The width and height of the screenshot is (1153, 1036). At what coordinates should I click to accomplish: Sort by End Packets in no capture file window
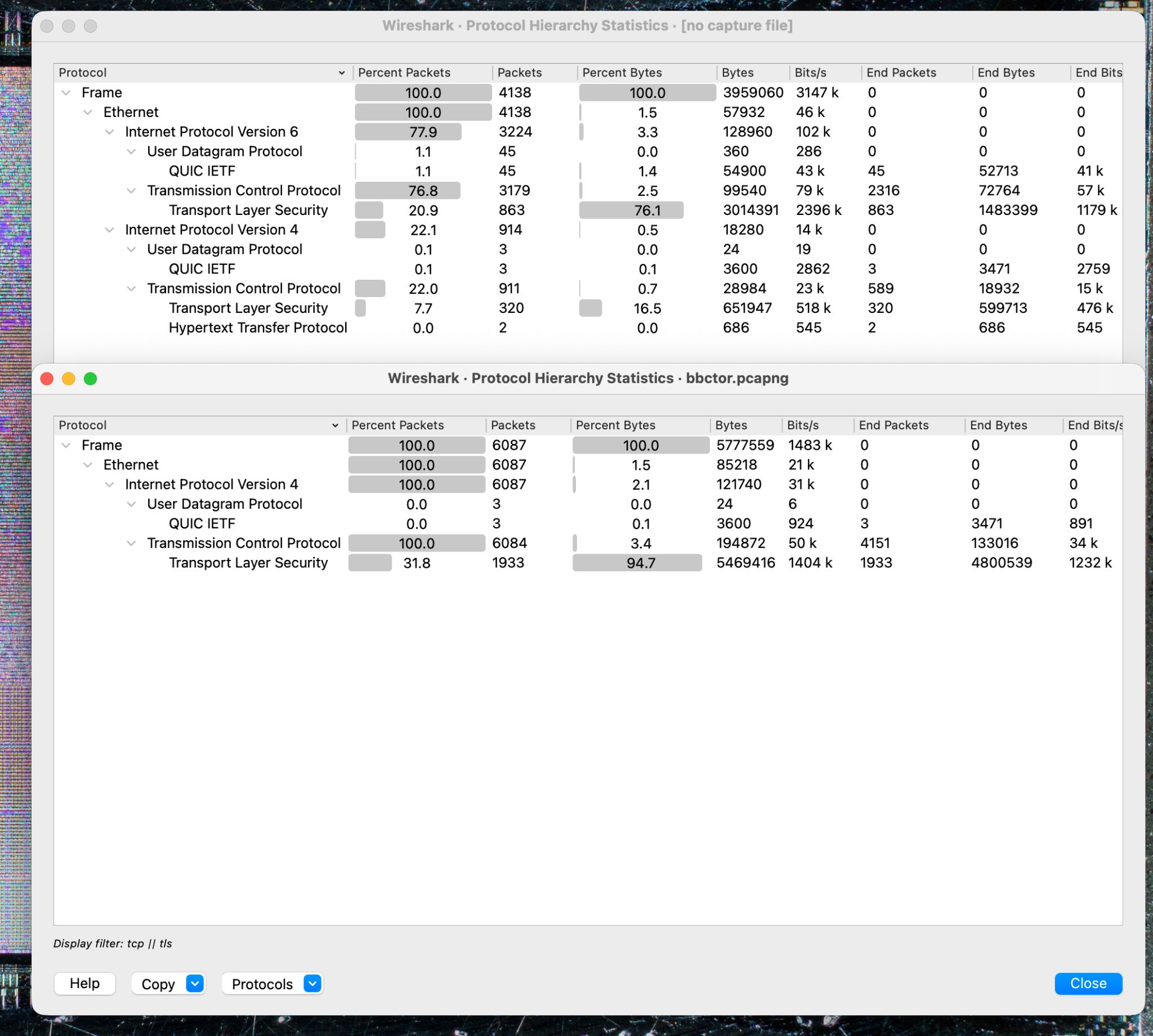[917, 73]
